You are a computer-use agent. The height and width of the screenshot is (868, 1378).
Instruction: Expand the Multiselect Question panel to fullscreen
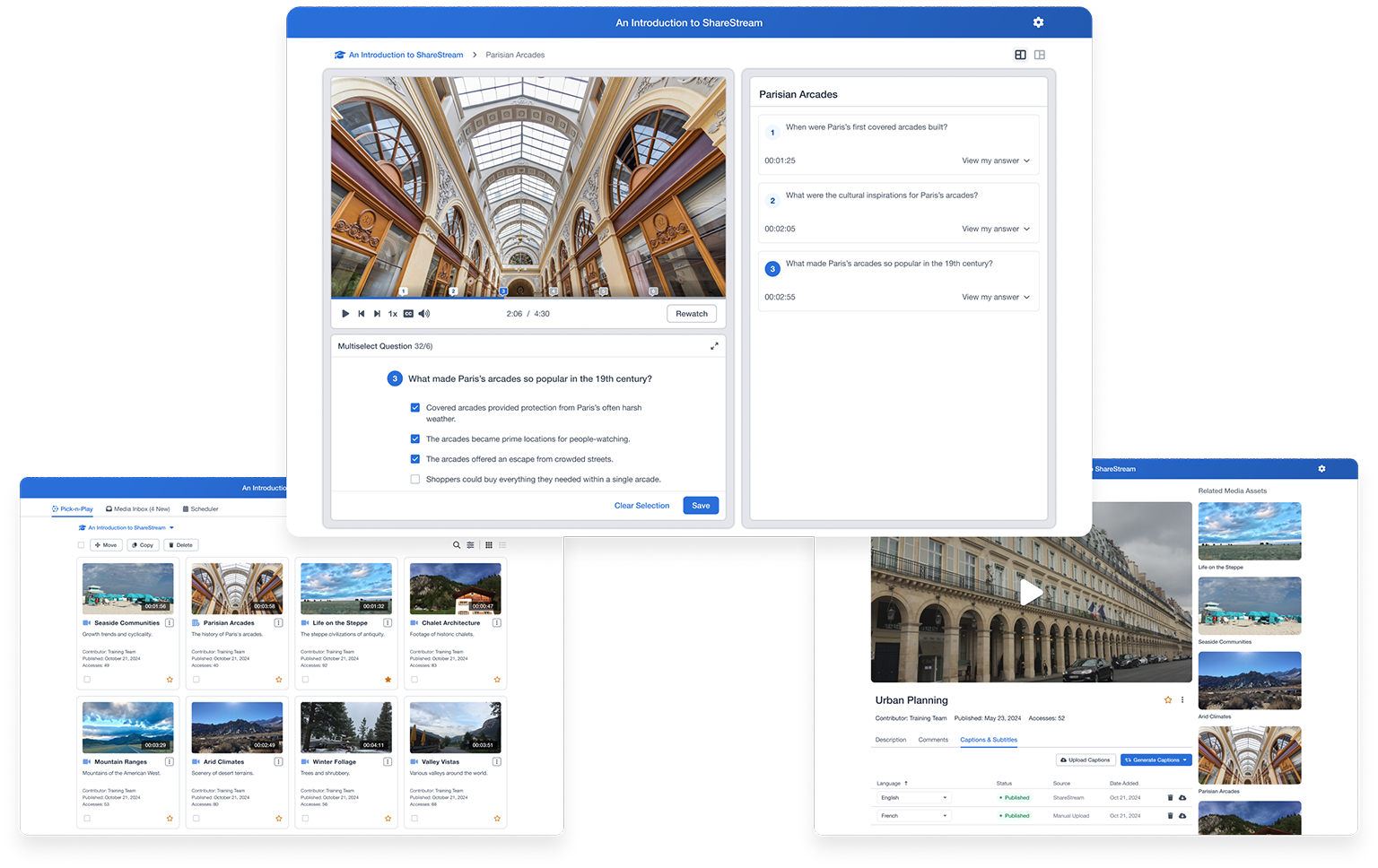(x=715, y=345)
